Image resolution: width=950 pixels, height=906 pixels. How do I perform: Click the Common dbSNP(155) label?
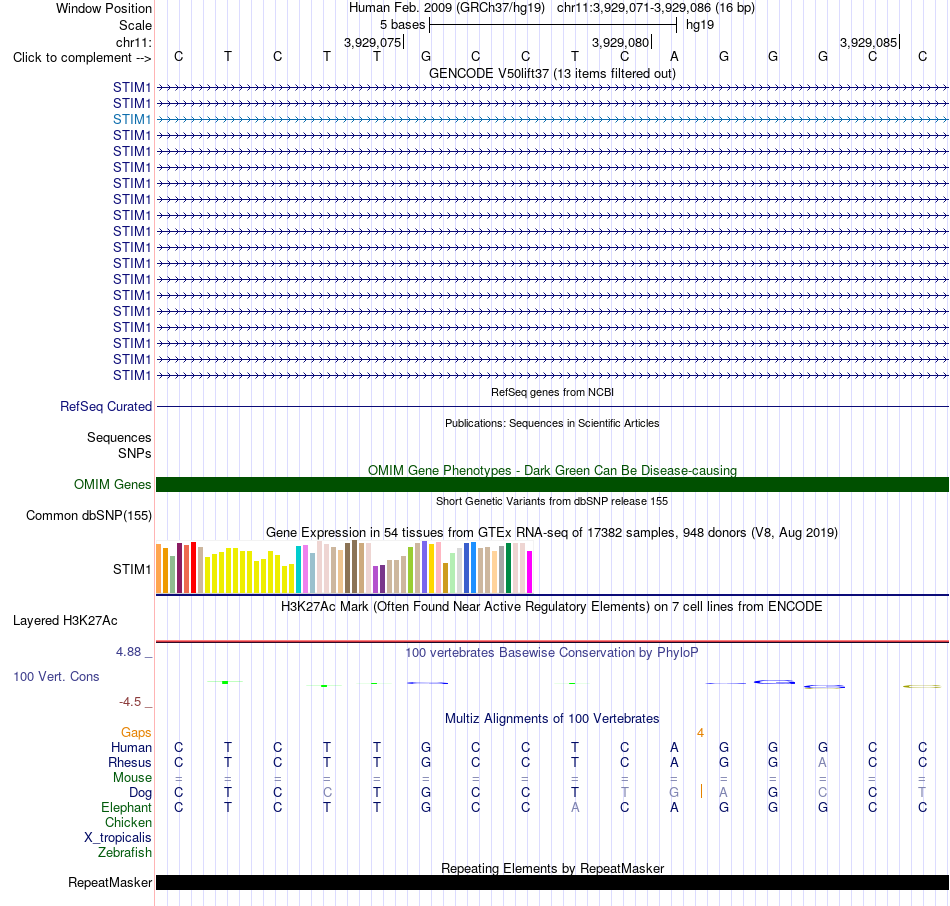[x=88, y=516]
